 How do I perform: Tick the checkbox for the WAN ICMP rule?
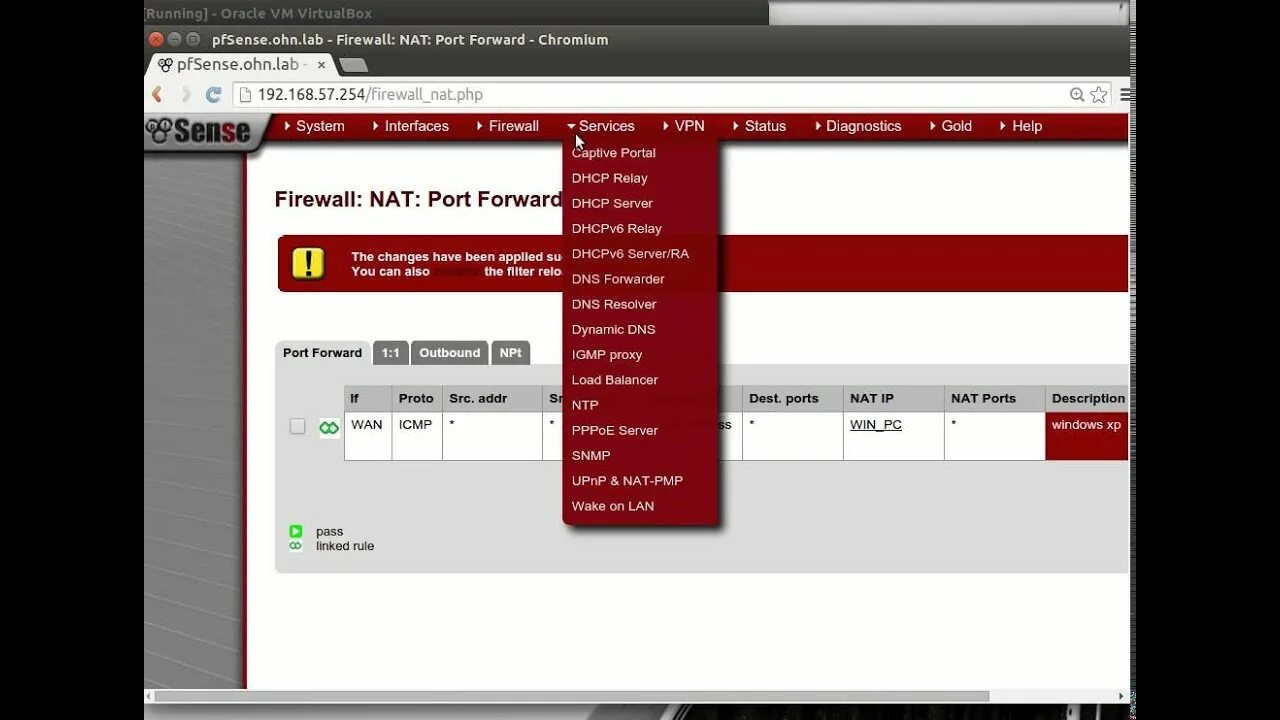pos(297,426)
